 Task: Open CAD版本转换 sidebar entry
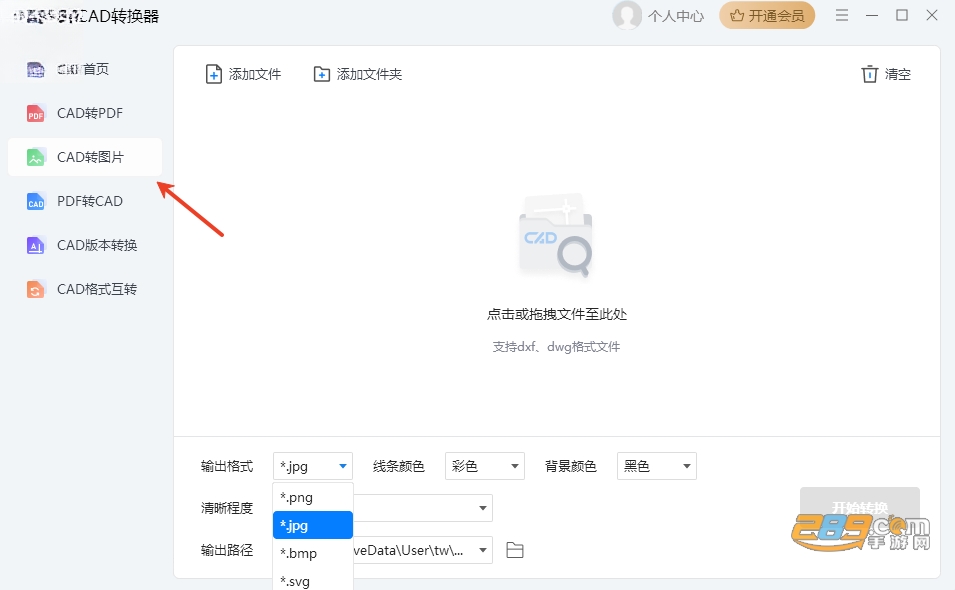(x=85, y=245)
